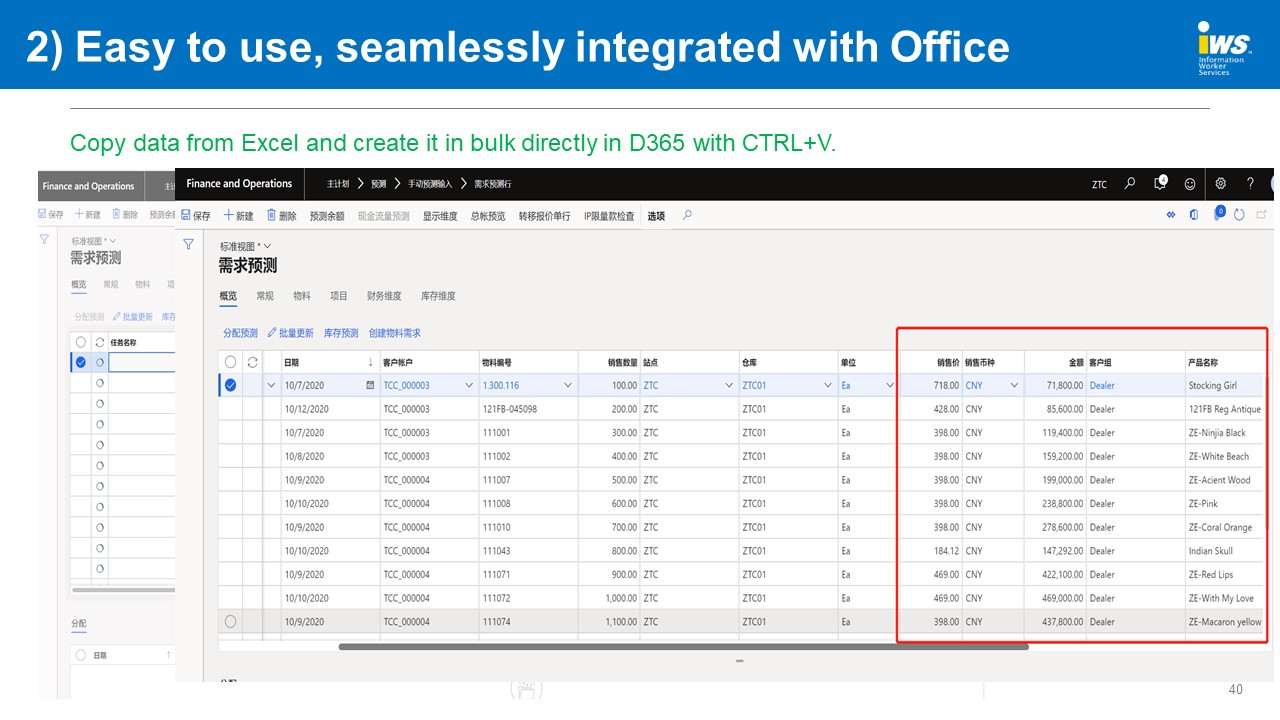1280x720 pixels.
Task: Open the warehouse ZTC01 dropdown in first row
Action: pos(828,385)
